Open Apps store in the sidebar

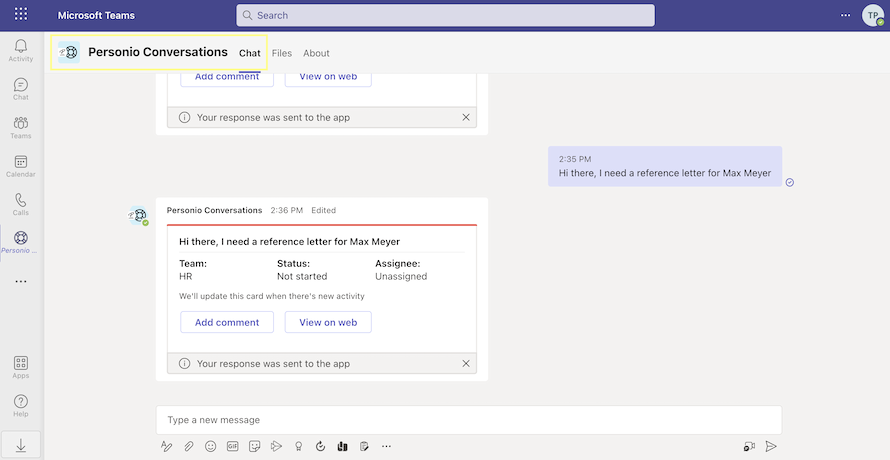pos(21,367)
